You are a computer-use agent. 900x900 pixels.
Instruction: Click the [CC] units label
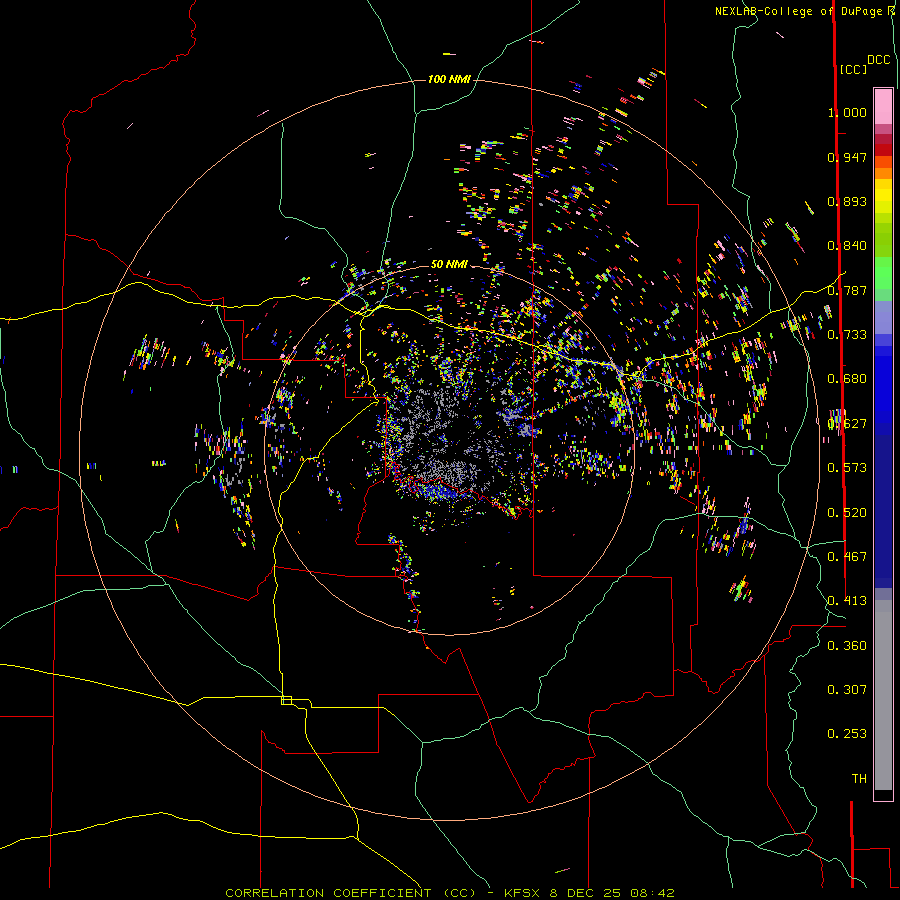point(853,69)
